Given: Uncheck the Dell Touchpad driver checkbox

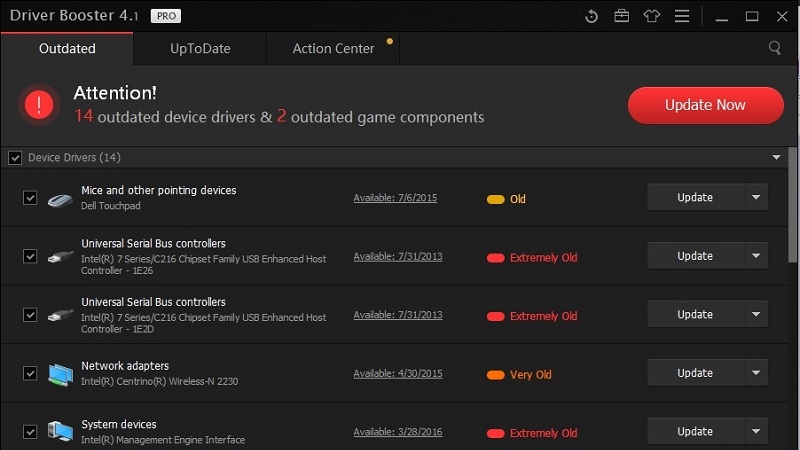Looking at the screenshot, I should (30, 197).
